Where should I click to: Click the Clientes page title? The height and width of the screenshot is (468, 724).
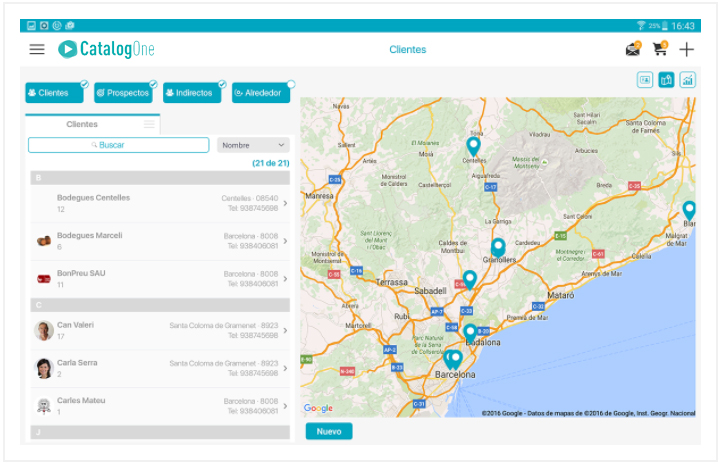coord(408,49)
